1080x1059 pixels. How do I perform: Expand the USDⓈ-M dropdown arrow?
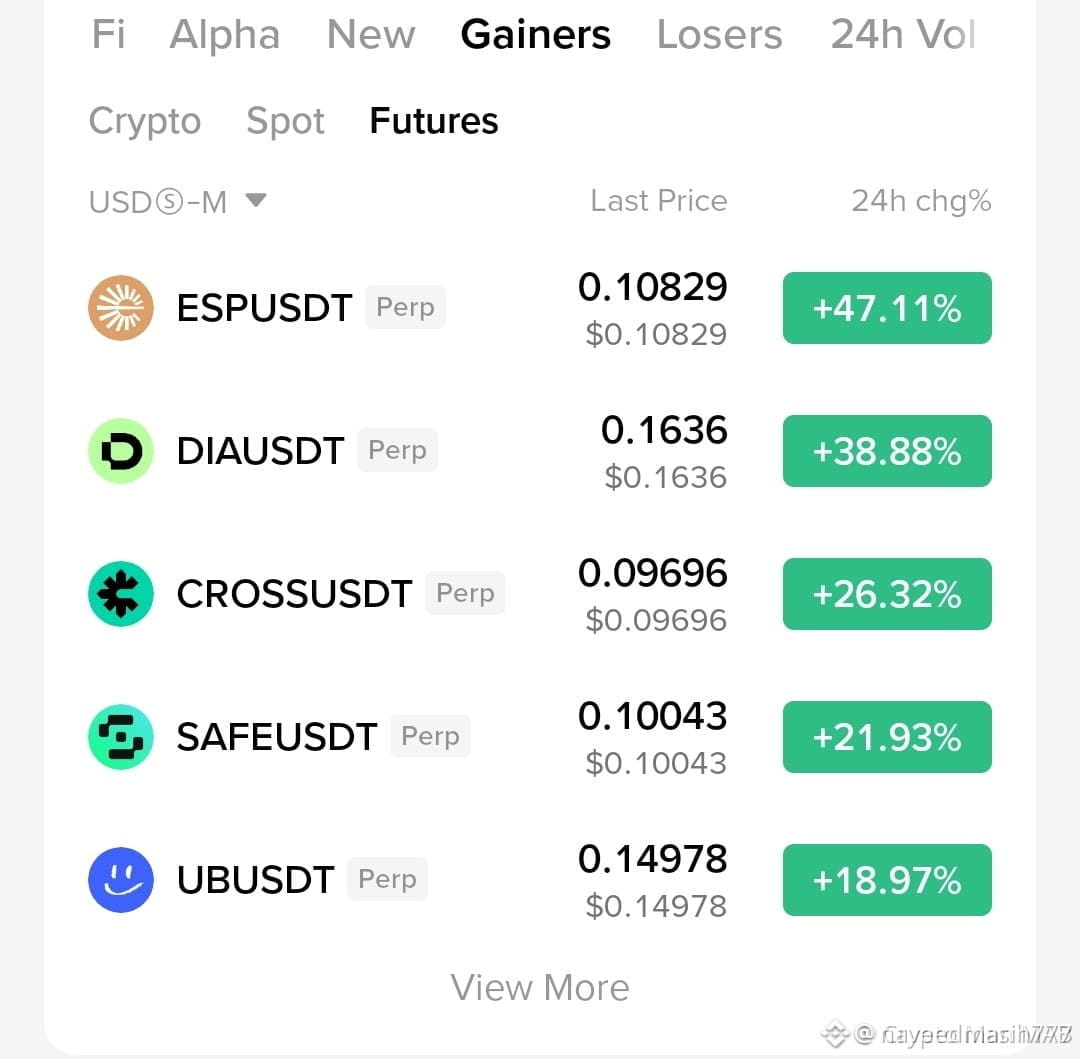(256, 200)
